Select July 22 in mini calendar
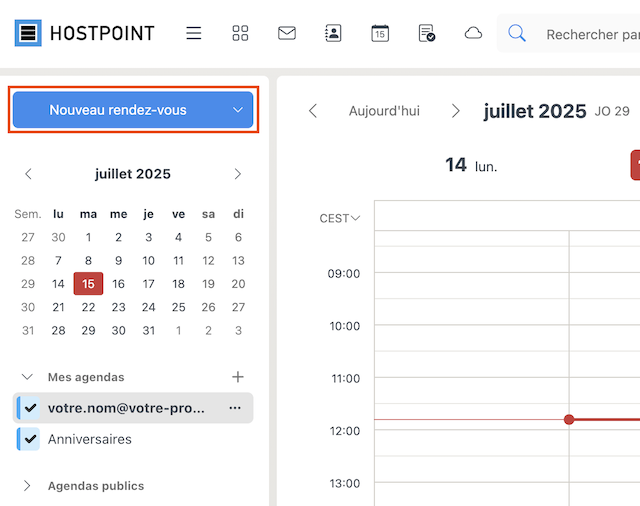This screenshot has height=506, width=640. [x=88, y=307]
